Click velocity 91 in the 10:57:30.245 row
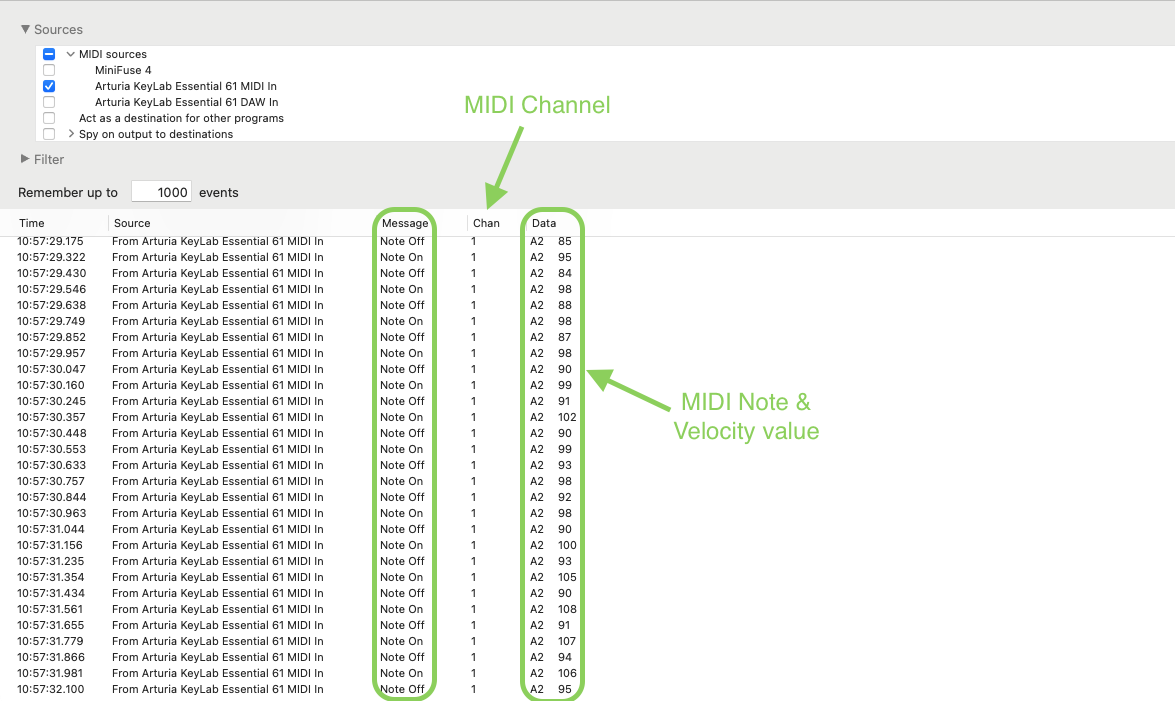 click(564, 401)
